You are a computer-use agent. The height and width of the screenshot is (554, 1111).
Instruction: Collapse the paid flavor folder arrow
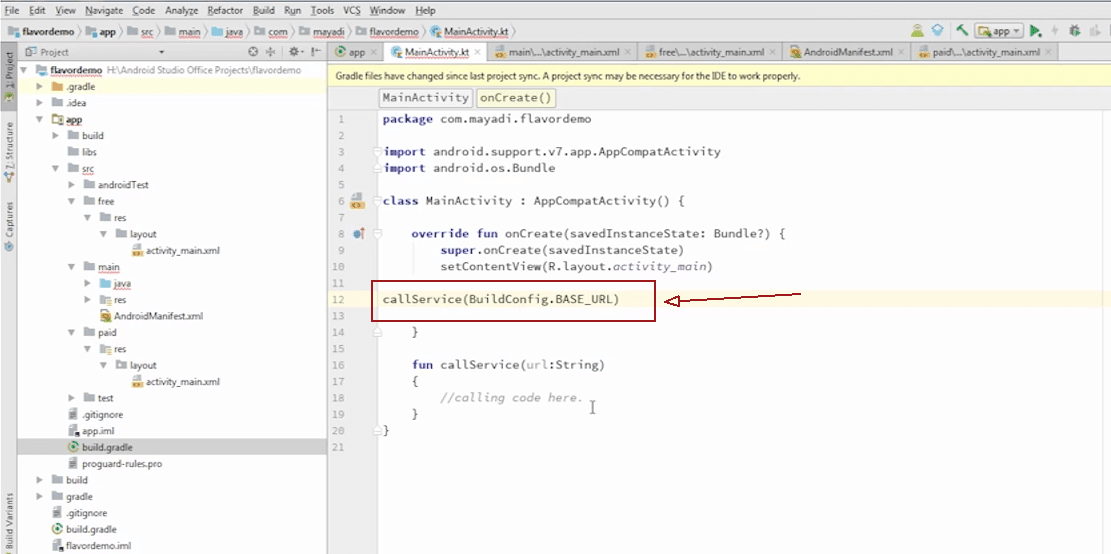pos(72,332)
